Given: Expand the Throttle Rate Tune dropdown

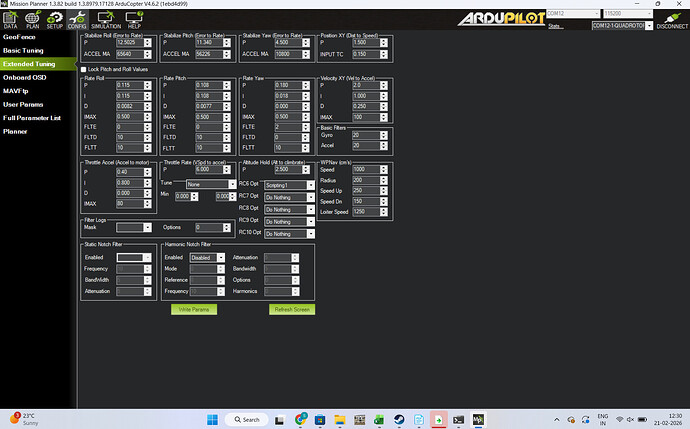Looking at the screenshot, I should tap(206, 185).
